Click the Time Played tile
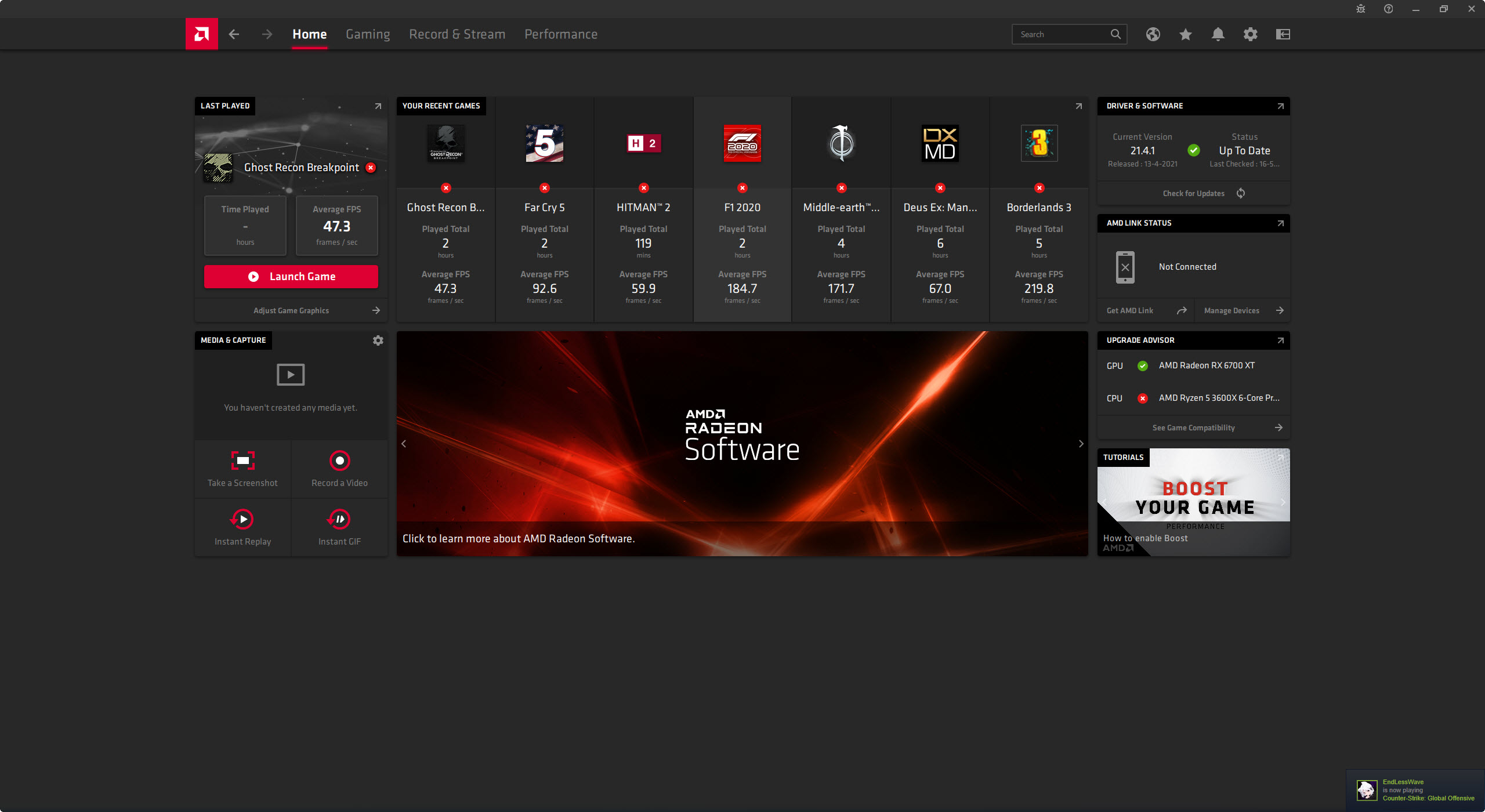The width and height of the screenshot is (1485, 812). (x=245, y=226)
